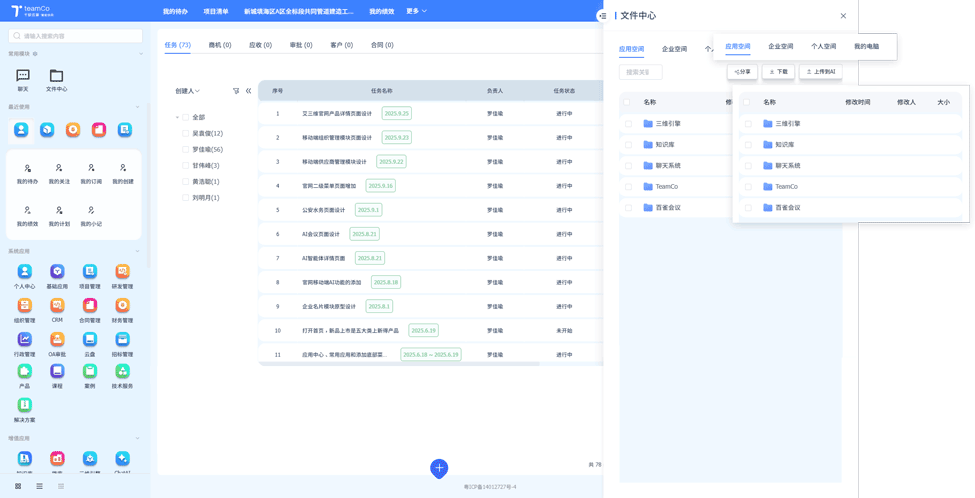Screen dimensions: 975x498
Task: Launch the CRM app icon
Action: pos(57,305)
